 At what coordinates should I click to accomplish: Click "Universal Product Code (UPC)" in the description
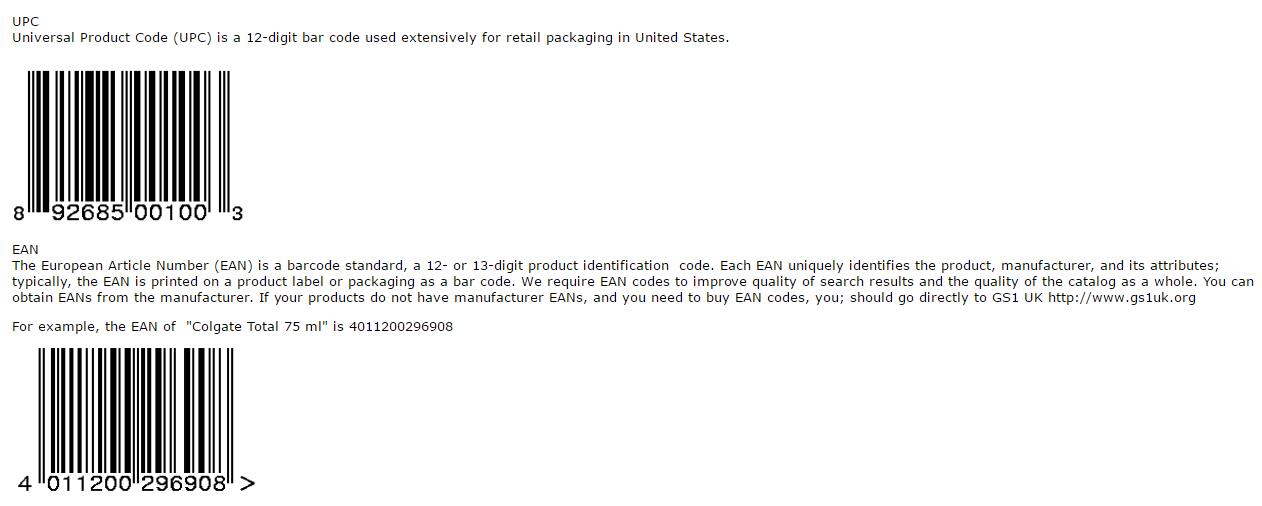pos(112,38)
